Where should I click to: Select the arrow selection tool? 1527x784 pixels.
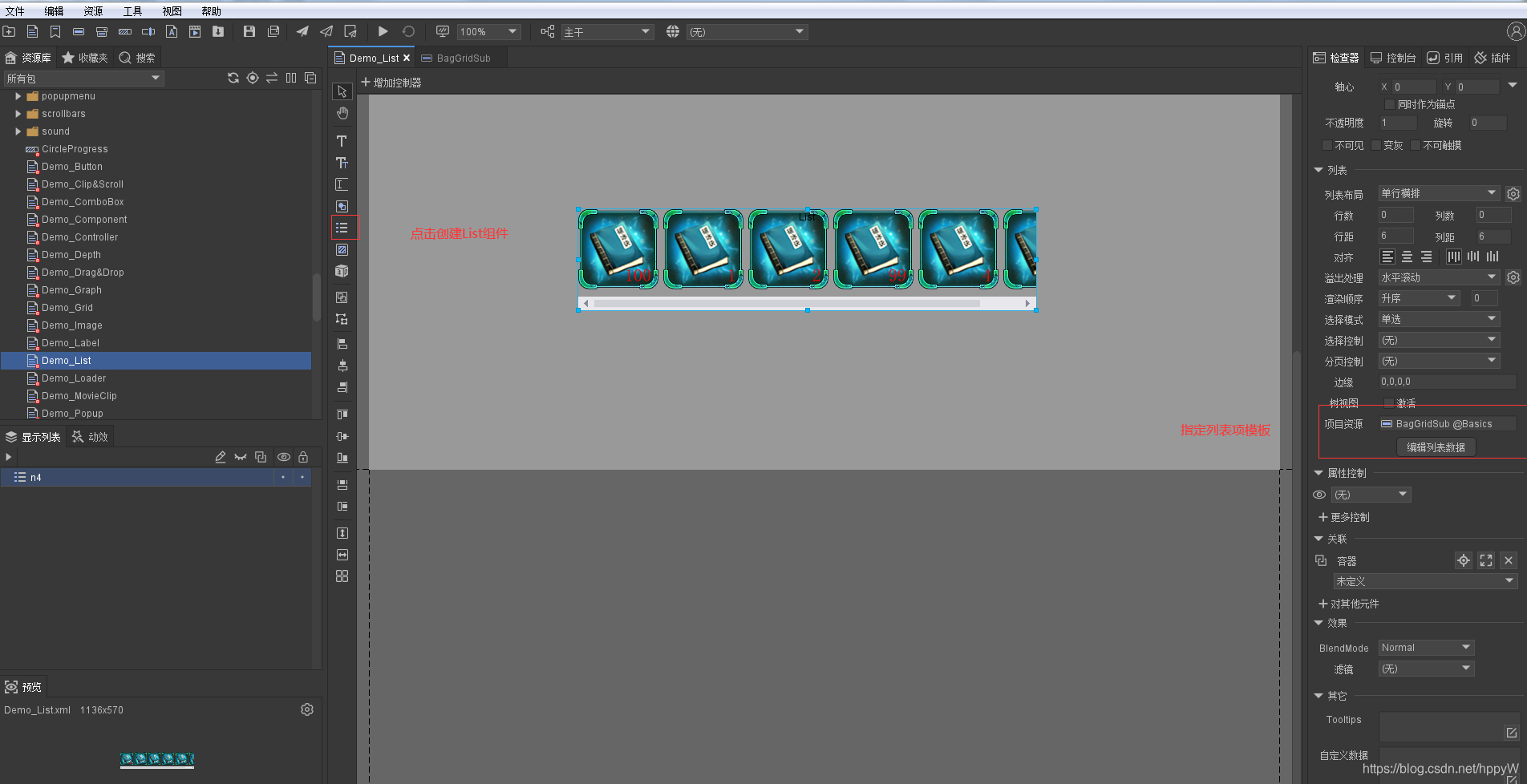(342, 91)
